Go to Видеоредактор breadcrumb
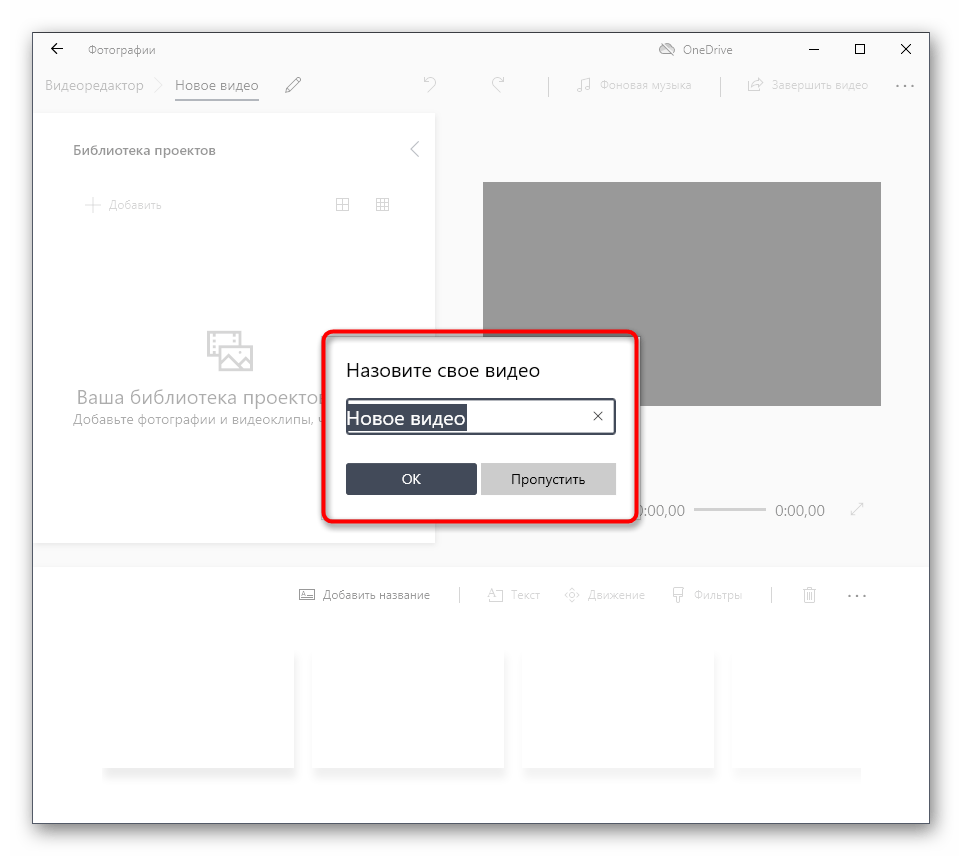962x856 pixels. click(x=94, y=86)
